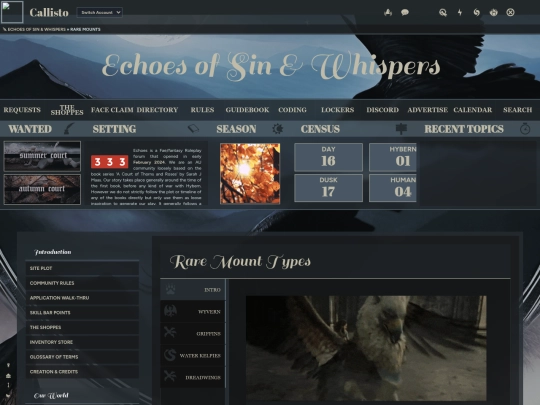This screenshot has height=405, width=540.
Task: Open Discord in navigation bar
Action: (383, 110)
